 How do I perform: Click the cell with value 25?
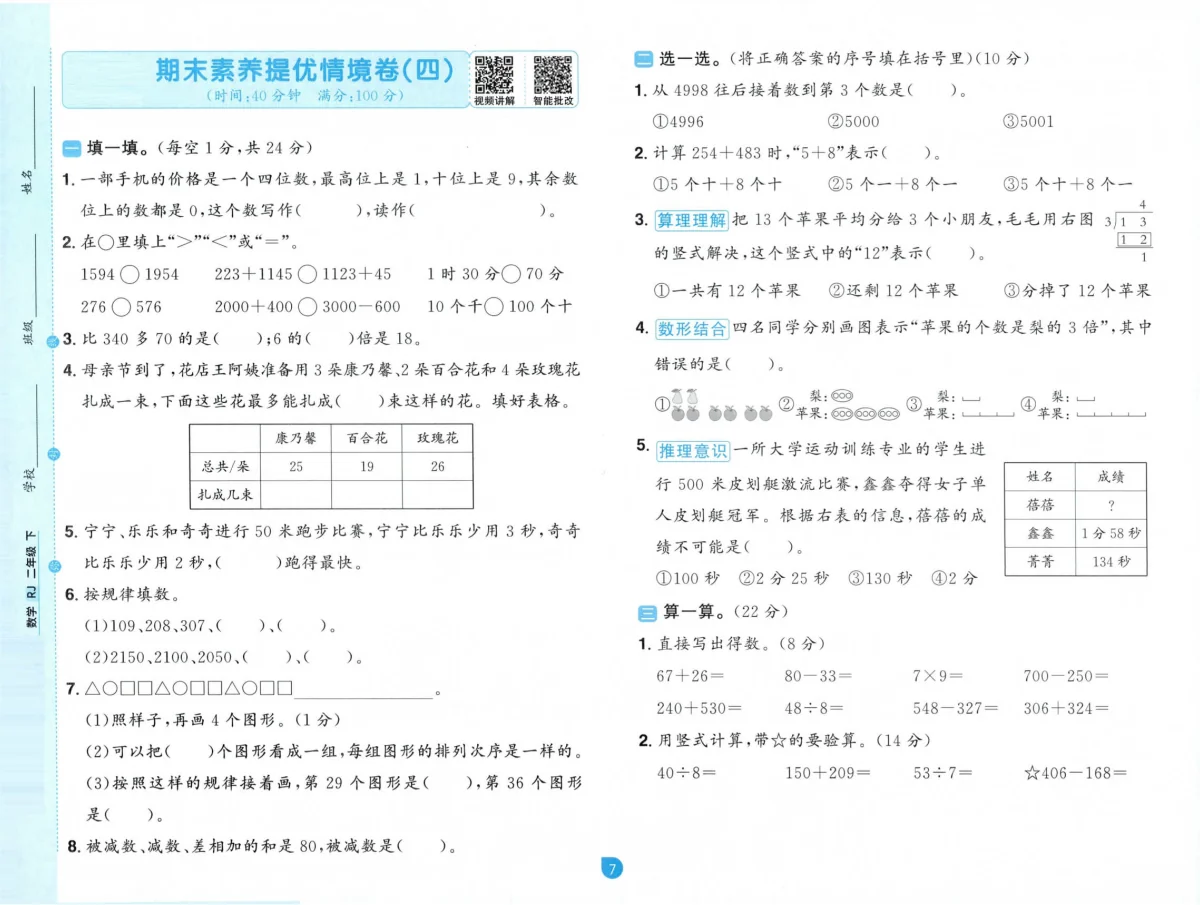(295, 466)
